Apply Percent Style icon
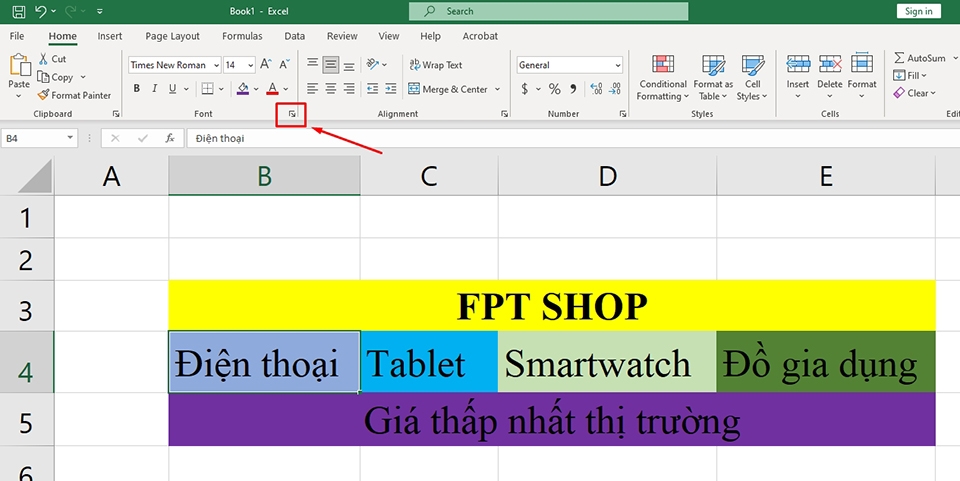960x481 pixels. (555, 89)
